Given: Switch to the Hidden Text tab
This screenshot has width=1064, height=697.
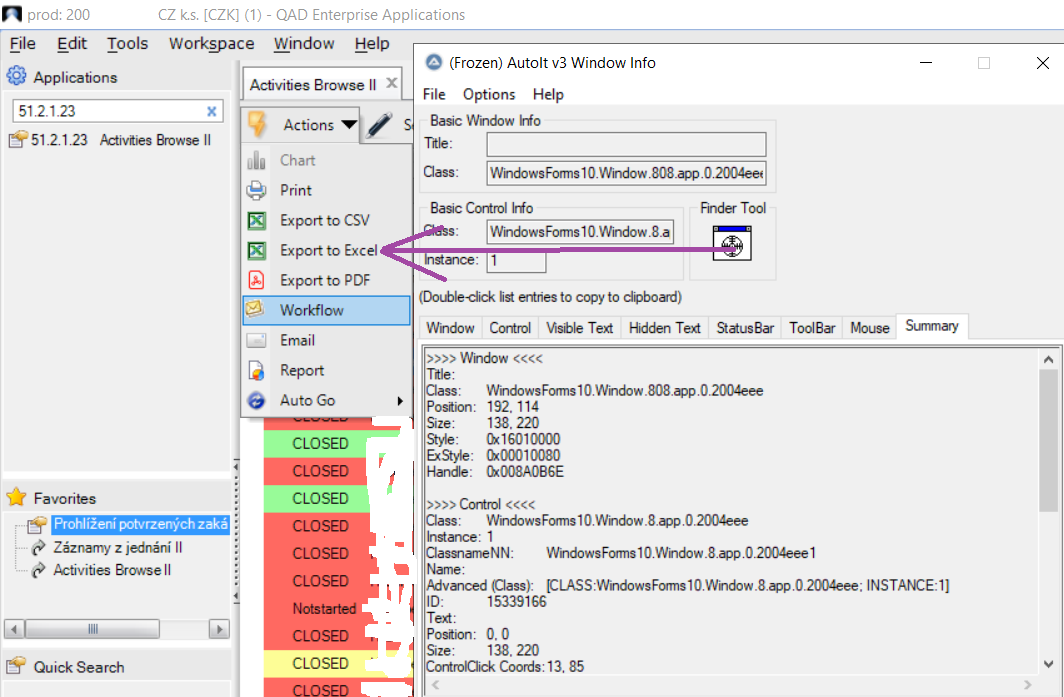Looking at the screenshot, I should [x=664, y=328].
